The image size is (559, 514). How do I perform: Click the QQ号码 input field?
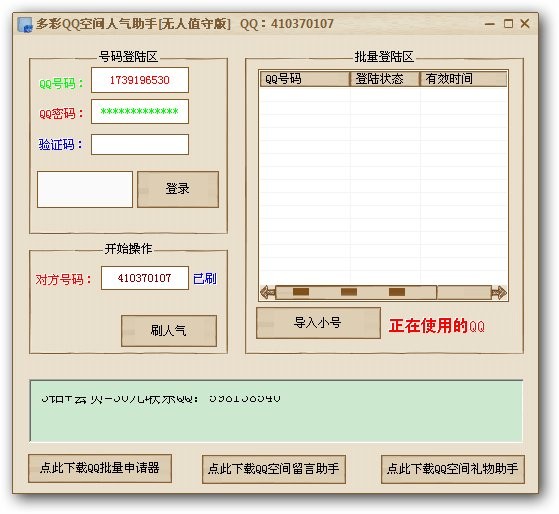coord(140,80)
